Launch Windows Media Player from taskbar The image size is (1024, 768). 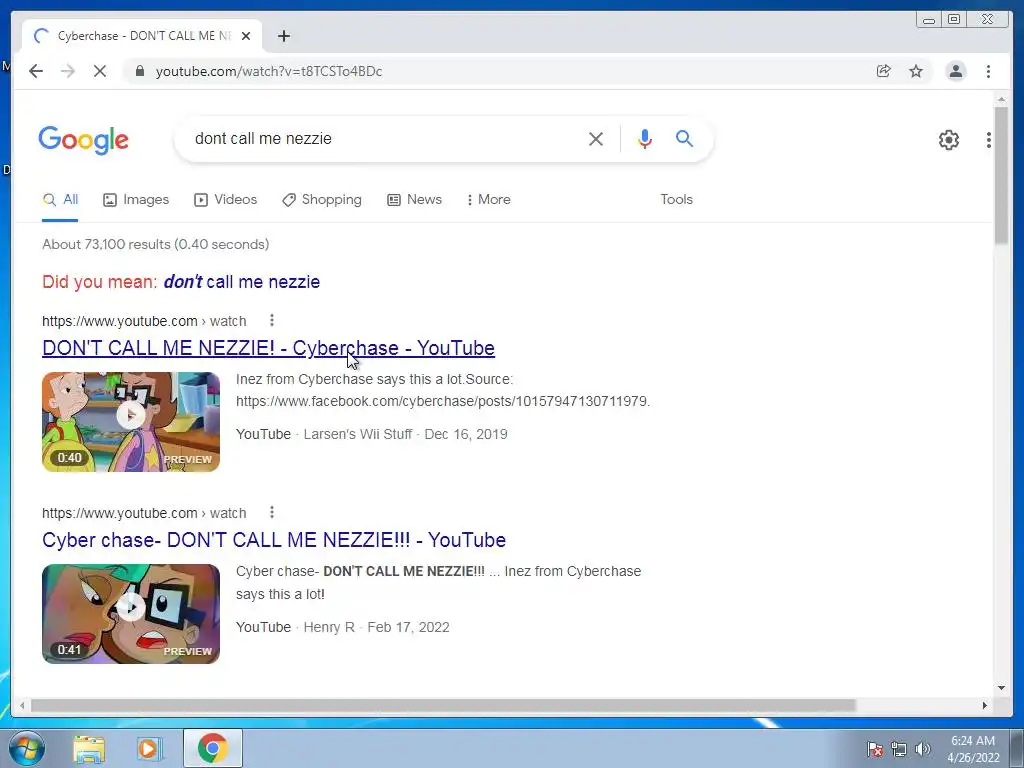pos(148,749)
